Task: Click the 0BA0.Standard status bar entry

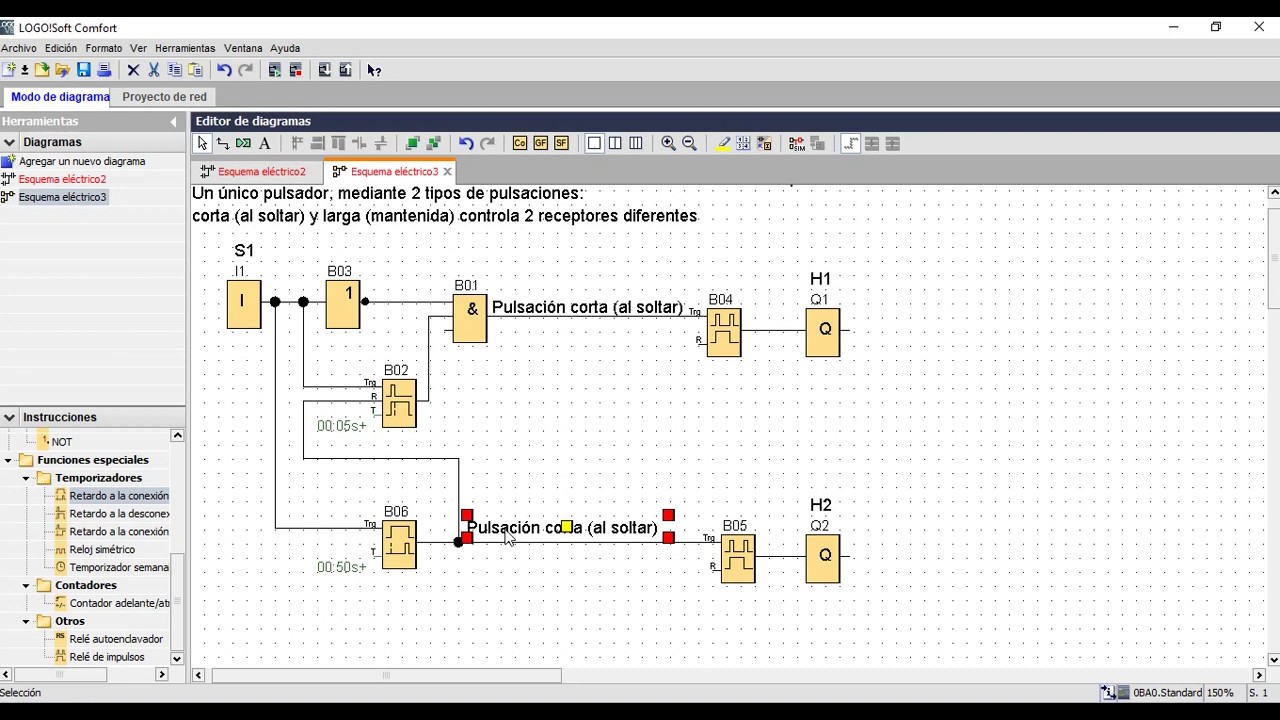Action: click(x=1167, y=693)
